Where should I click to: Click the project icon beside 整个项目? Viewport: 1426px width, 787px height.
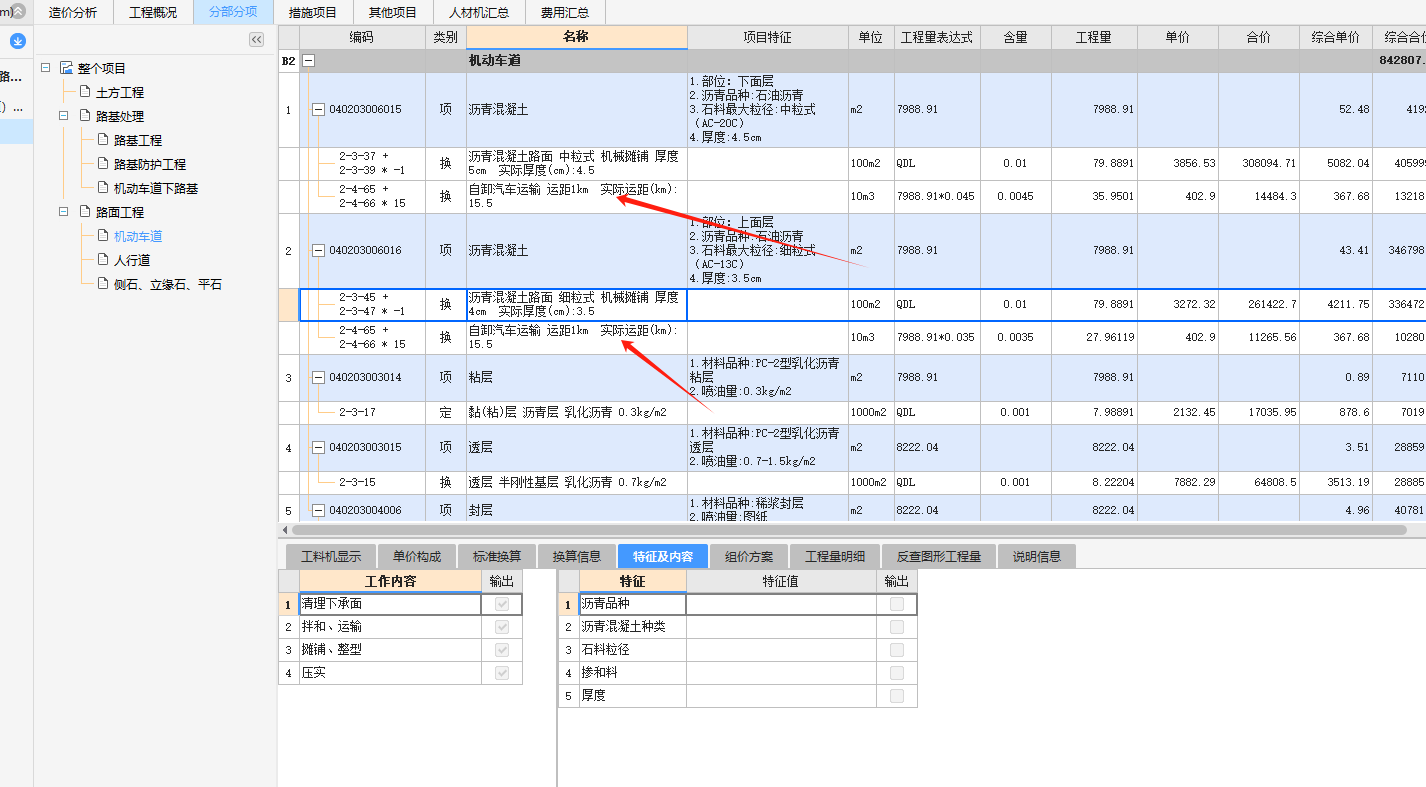click(66, 68)
